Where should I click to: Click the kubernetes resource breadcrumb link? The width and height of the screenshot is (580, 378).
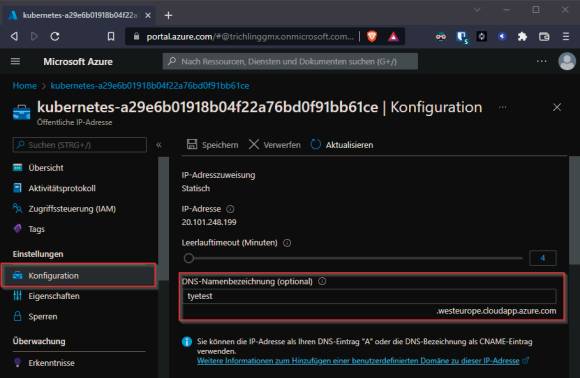pos(150,85)
